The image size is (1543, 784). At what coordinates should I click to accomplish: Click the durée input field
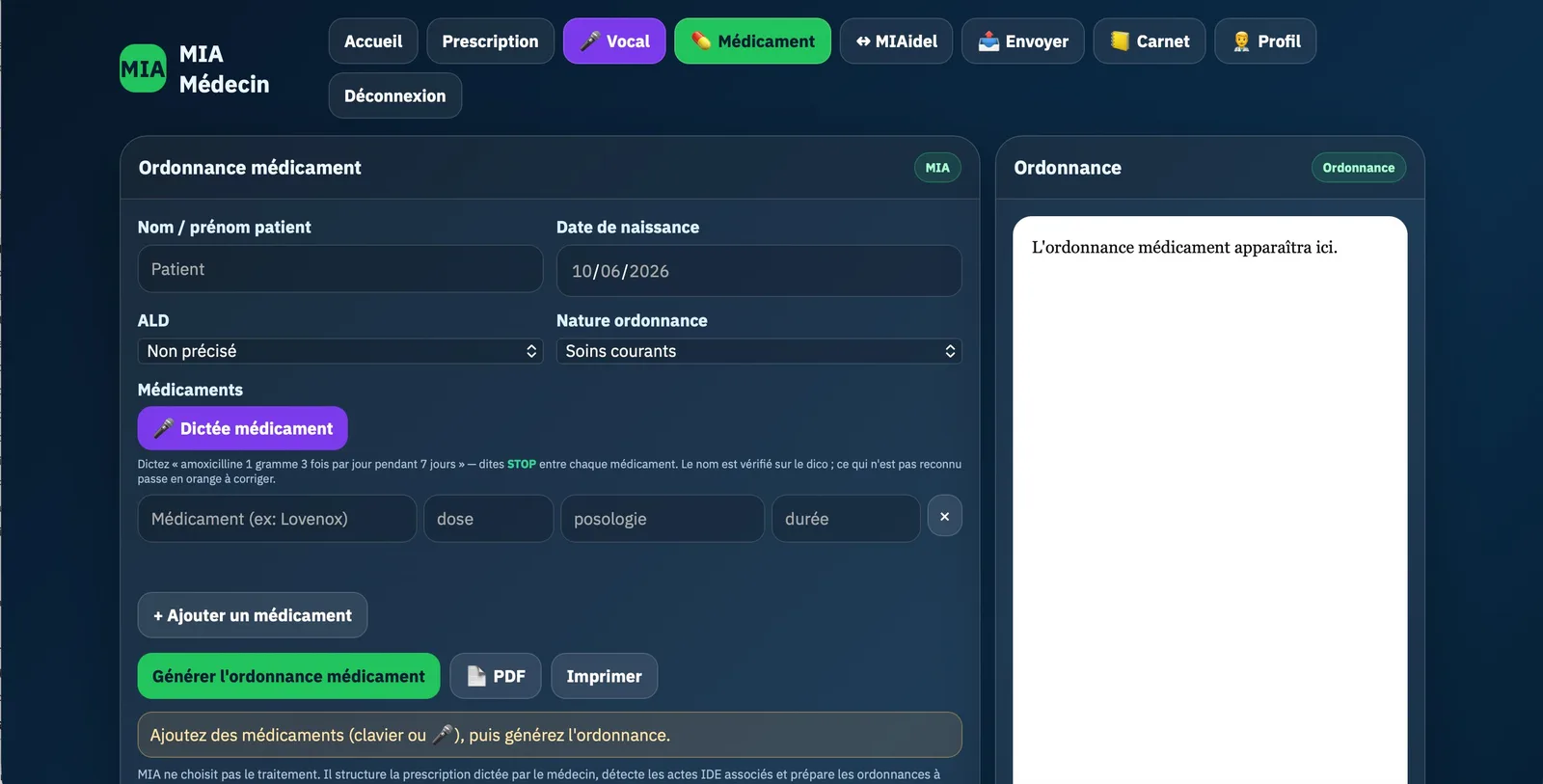(846, 519)
